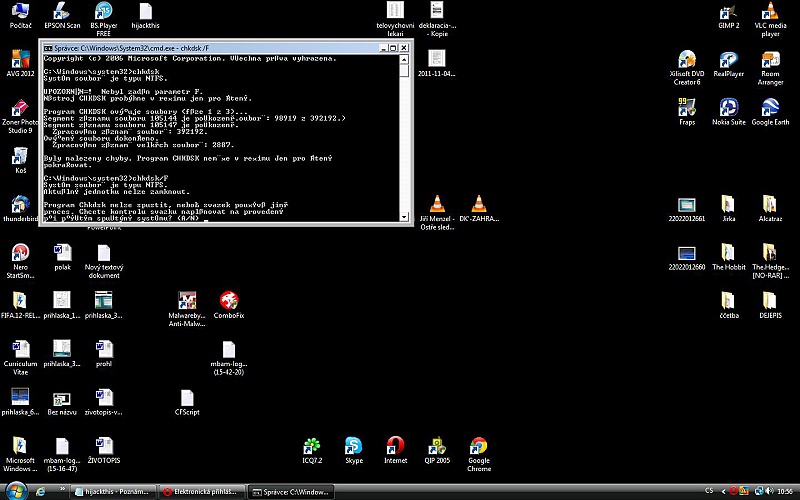The image size is (800, 500).
Task: Open FIFA.12-REL folder icon
Action: [x=20, y=305]
